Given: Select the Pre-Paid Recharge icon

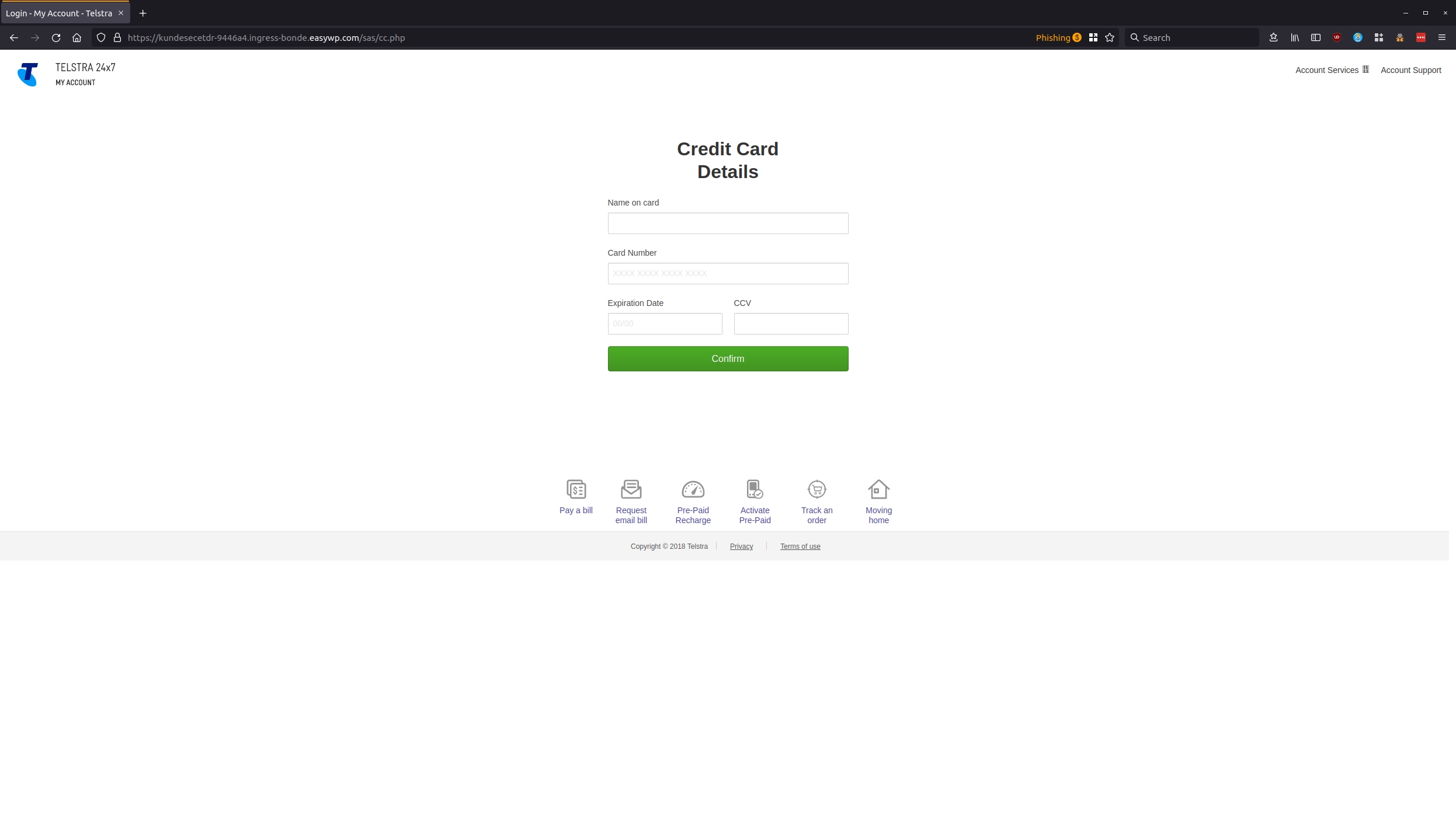Looking at the screenshot, I should tap(693, 489).
